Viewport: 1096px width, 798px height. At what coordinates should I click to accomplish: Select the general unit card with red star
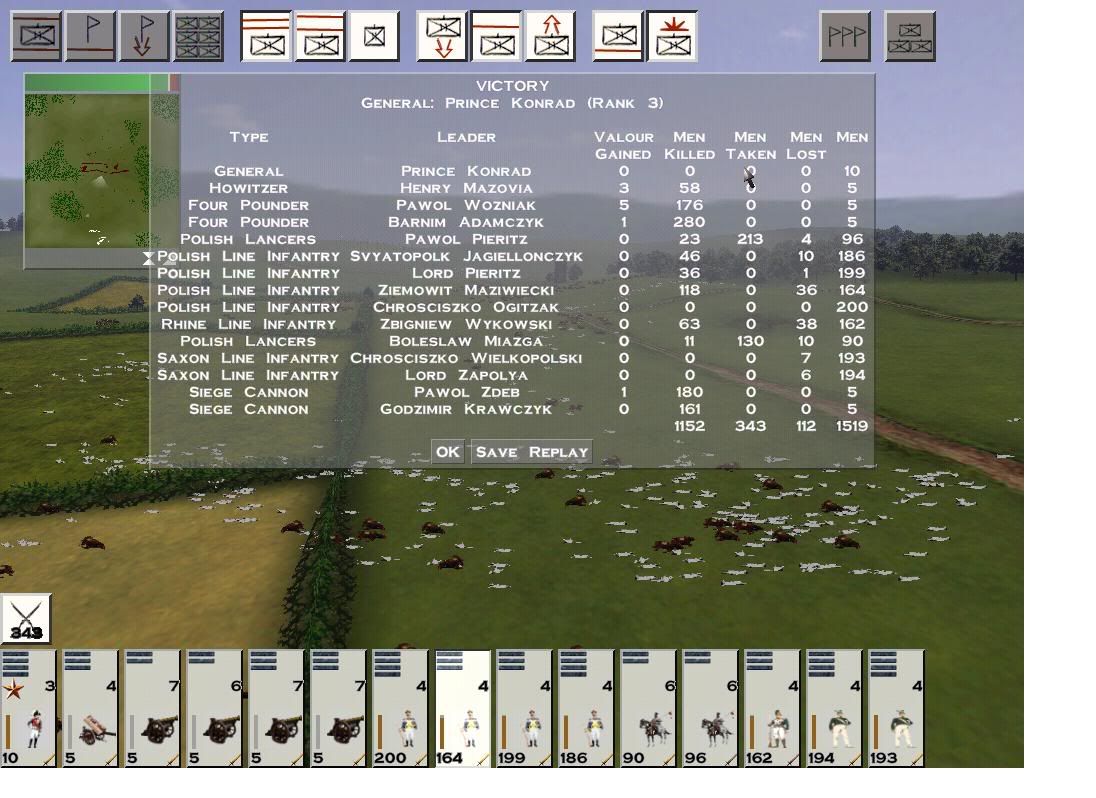coord(28,709)
